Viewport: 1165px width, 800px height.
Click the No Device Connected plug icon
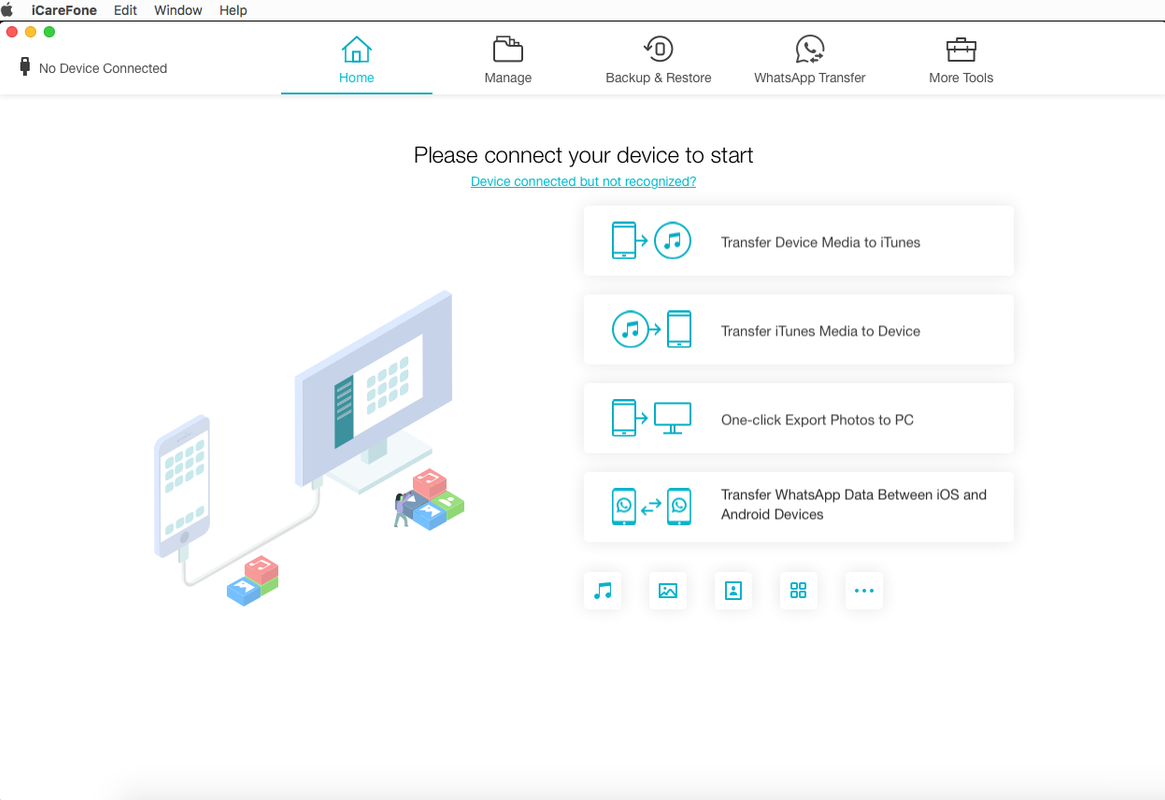[x=25, y=67]
